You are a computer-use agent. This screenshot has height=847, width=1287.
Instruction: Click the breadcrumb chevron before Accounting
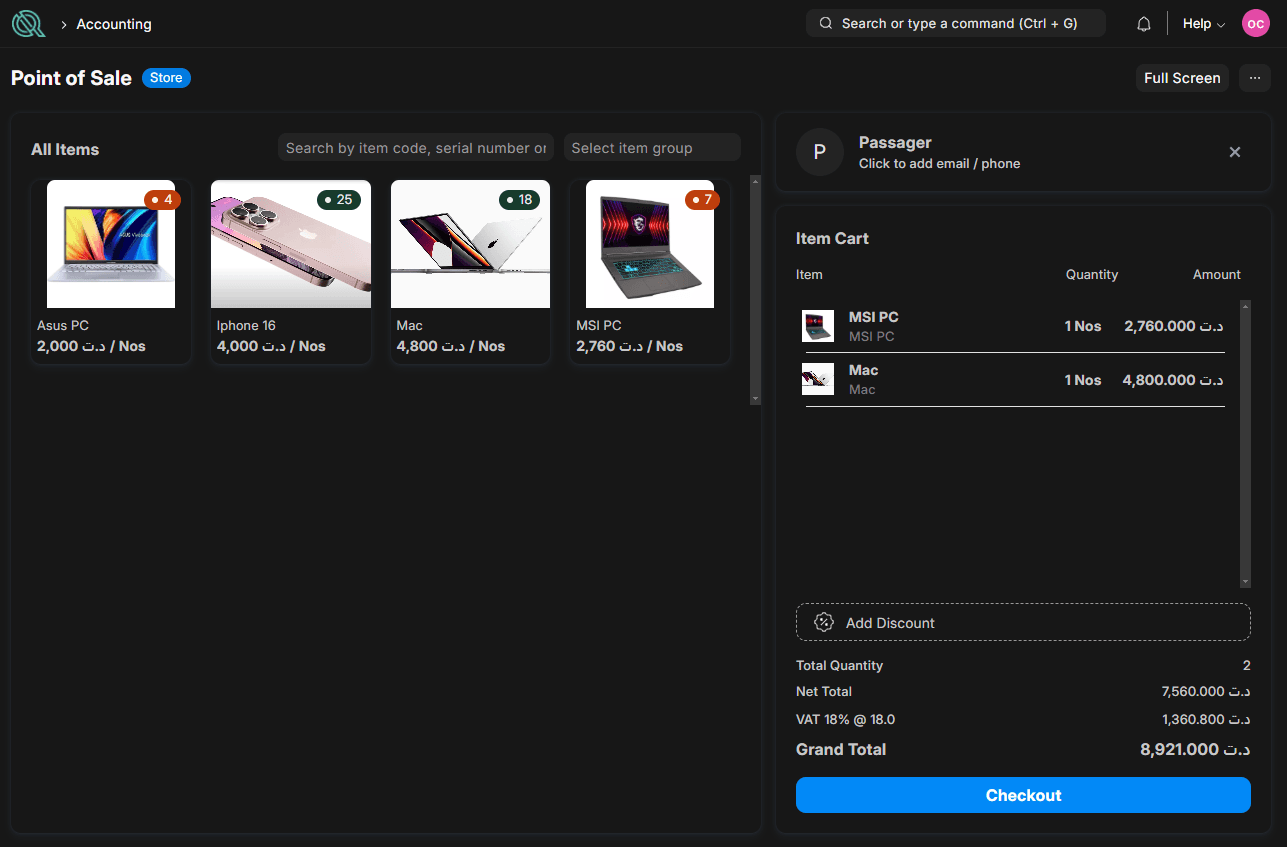tap(64, 24)
